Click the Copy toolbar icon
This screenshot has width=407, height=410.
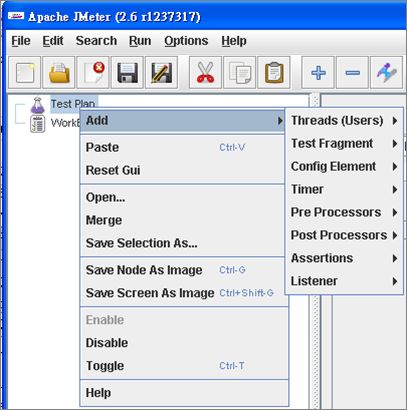pyautogui.click(x=240, y=72)
